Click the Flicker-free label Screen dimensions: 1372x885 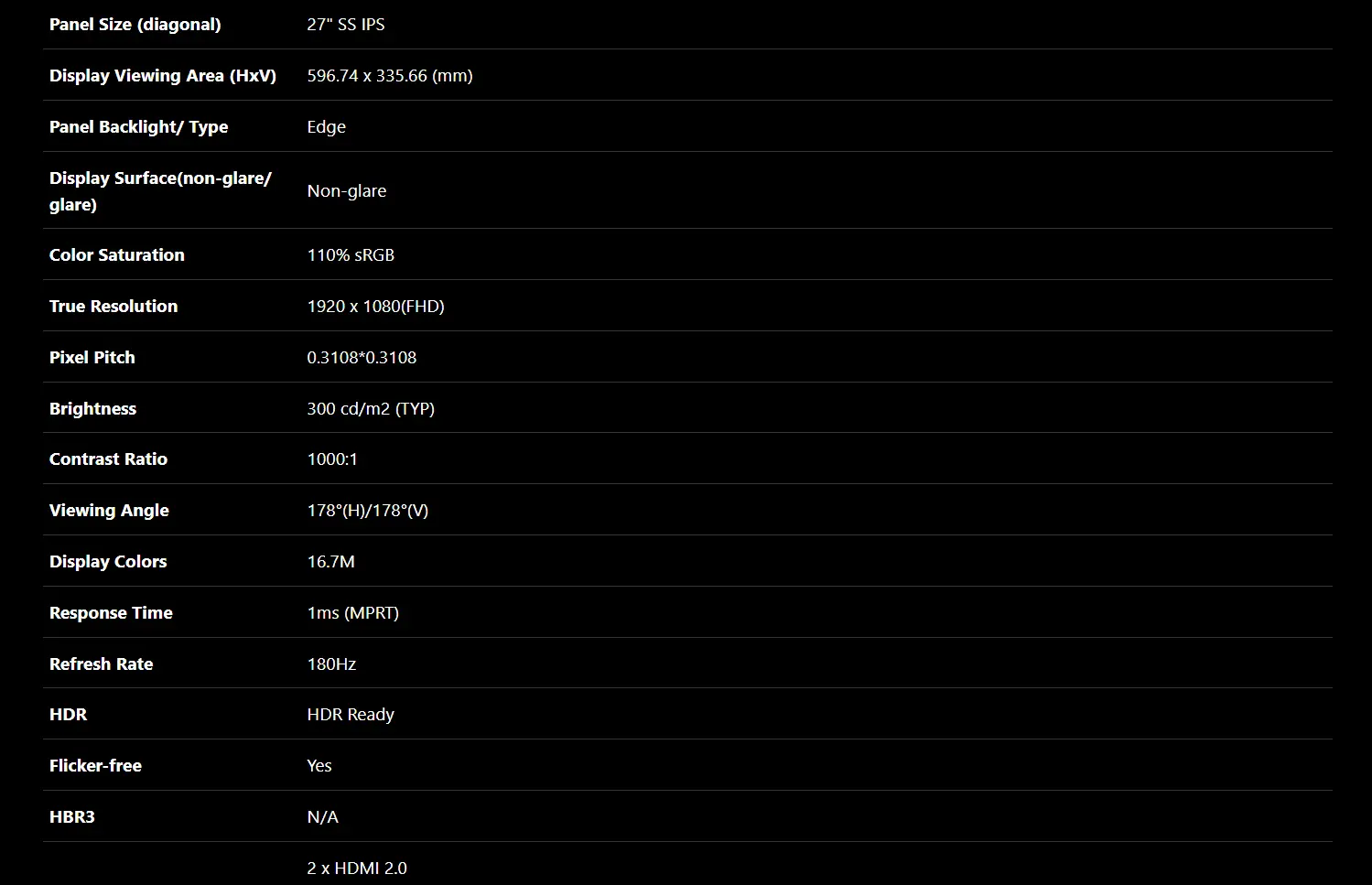(95, 766)
